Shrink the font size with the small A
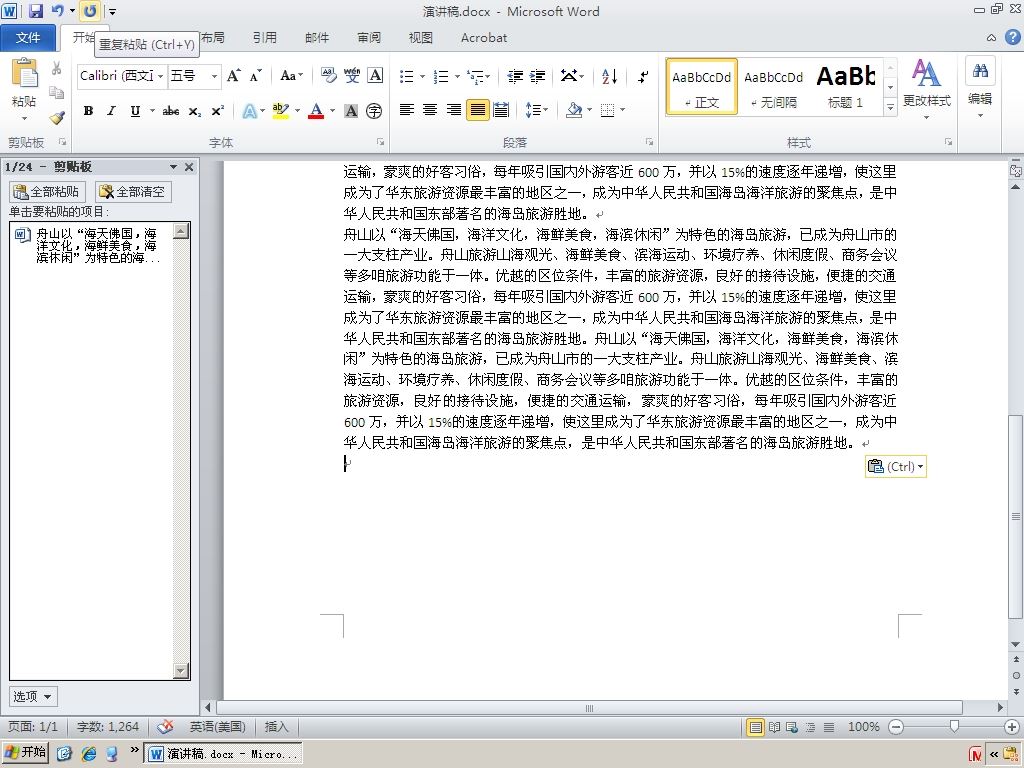Screen dimensions: 1024x768 (255, 76)
